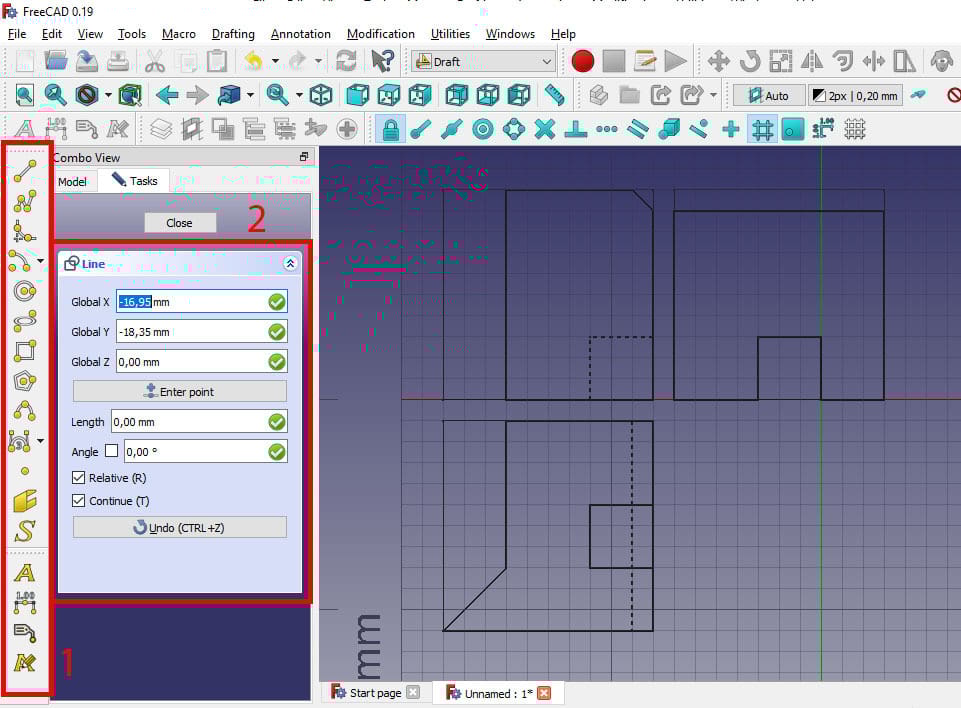The height and width of the screenshot is (708, 961).
Task: Open the Modification menu
Action: pyautogui.click(x=381, y=34)
